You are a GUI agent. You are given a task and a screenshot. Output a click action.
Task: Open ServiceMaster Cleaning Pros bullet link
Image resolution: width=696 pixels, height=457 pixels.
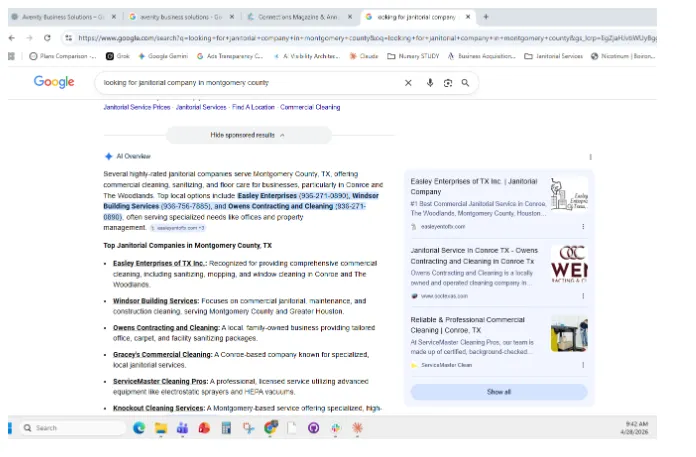click(x=160, y=382)
